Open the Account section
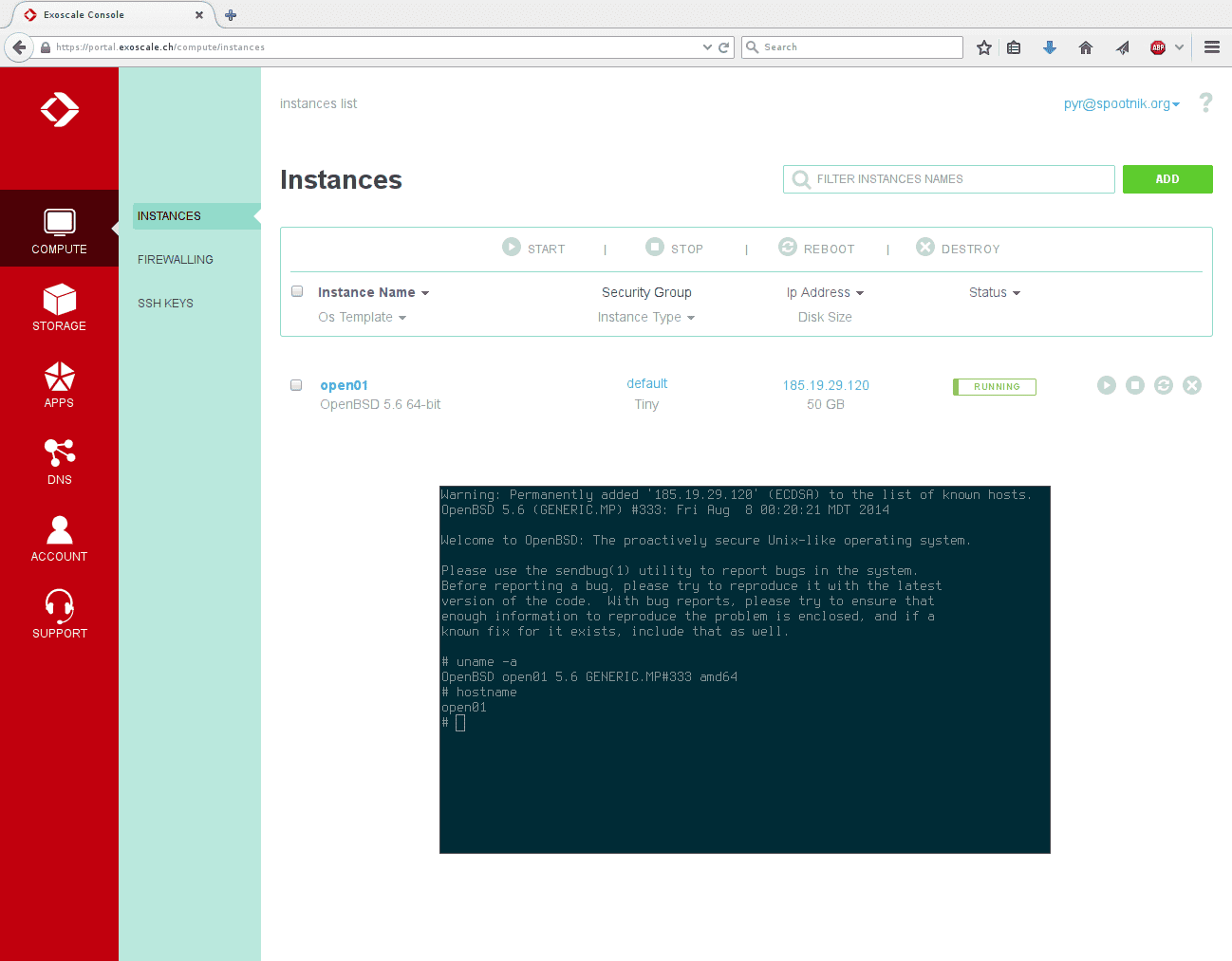1232x961 pixels. click(59, 538)
